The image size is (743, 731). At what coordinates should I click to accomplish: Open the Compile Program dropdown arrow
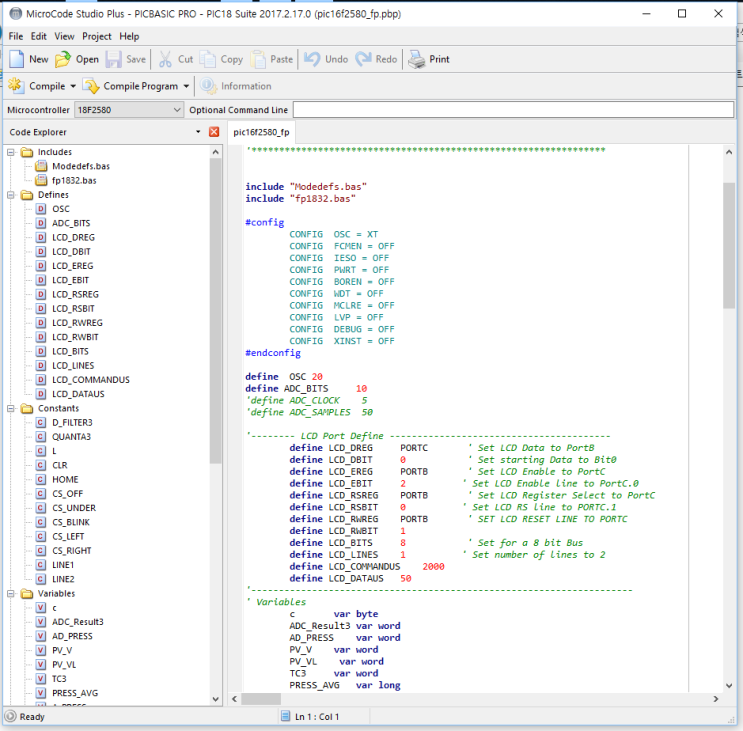tap(185, 86)
